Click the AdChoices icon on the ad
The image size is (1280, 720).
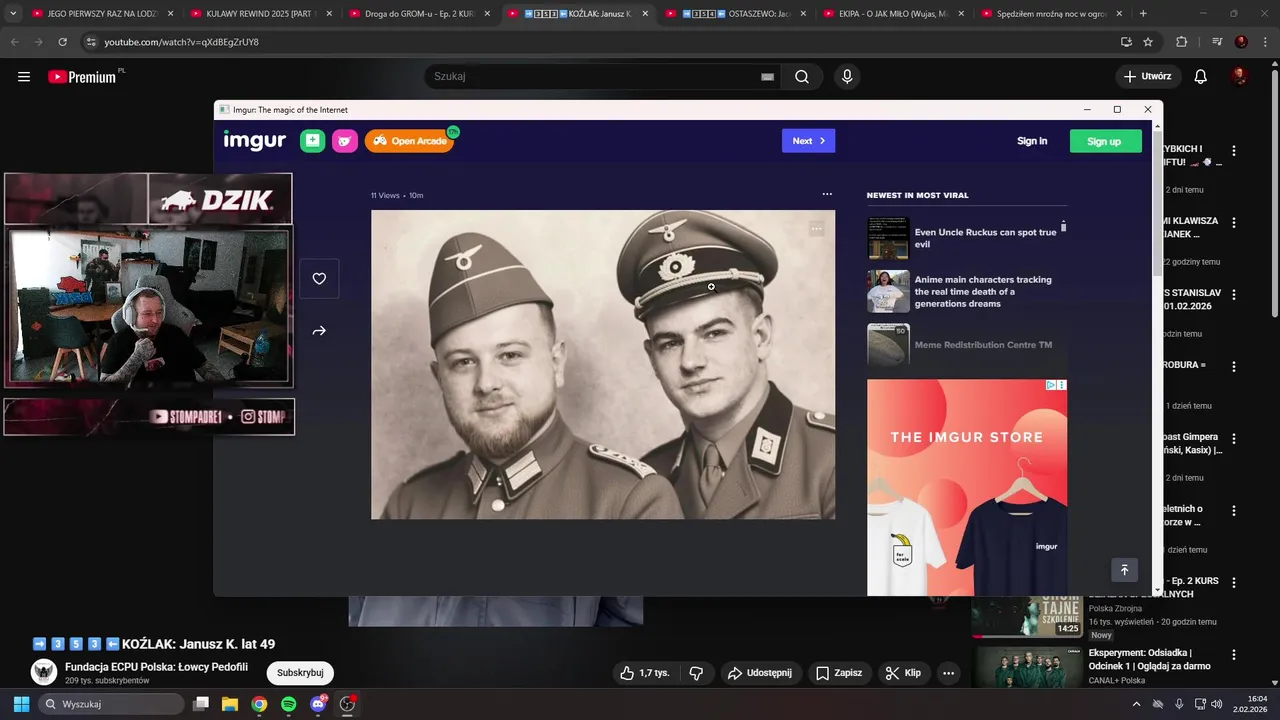[x=1051, y=385]
